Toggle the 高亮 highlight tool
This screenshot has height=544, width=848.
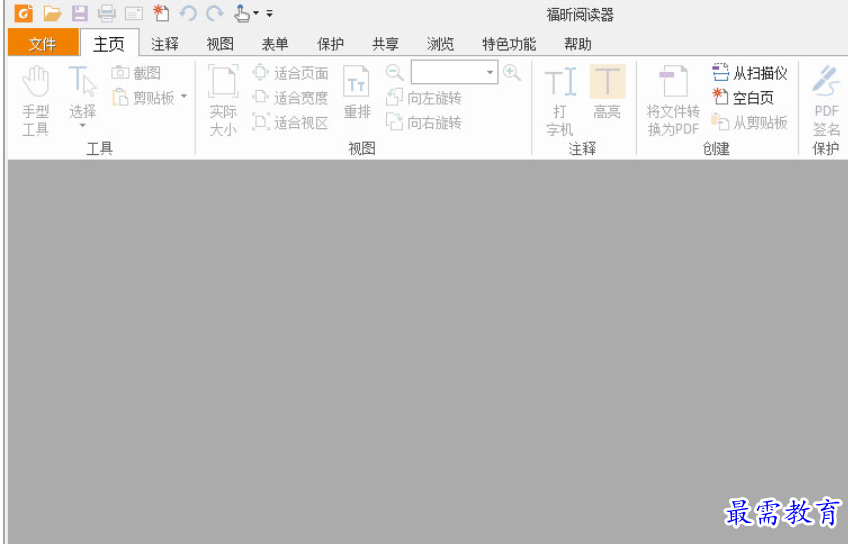[x=607, y=92]
